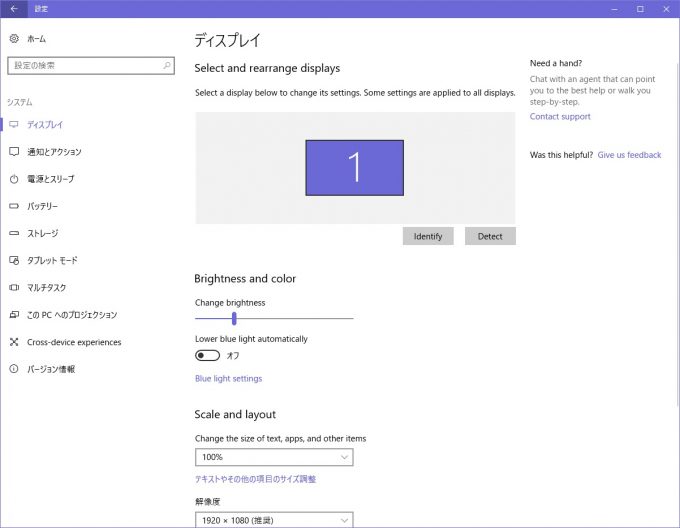Click the バッテリー battery icon
680x528 pixels.
coord(14,206)
